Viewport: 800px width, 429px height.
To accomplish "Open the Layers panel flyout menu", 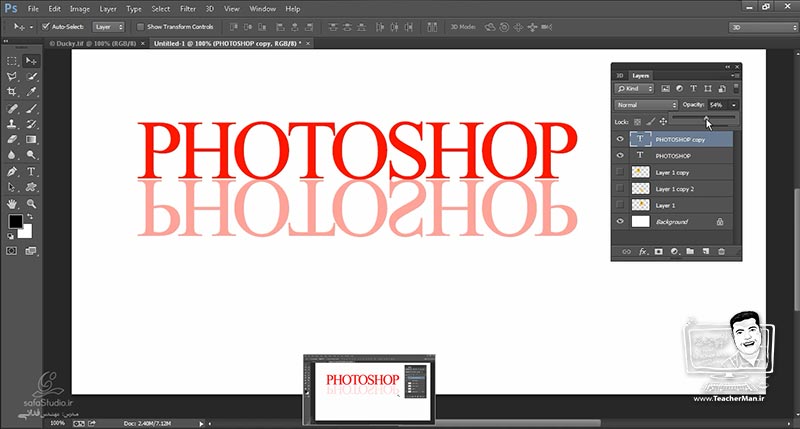I will [735, 75].
